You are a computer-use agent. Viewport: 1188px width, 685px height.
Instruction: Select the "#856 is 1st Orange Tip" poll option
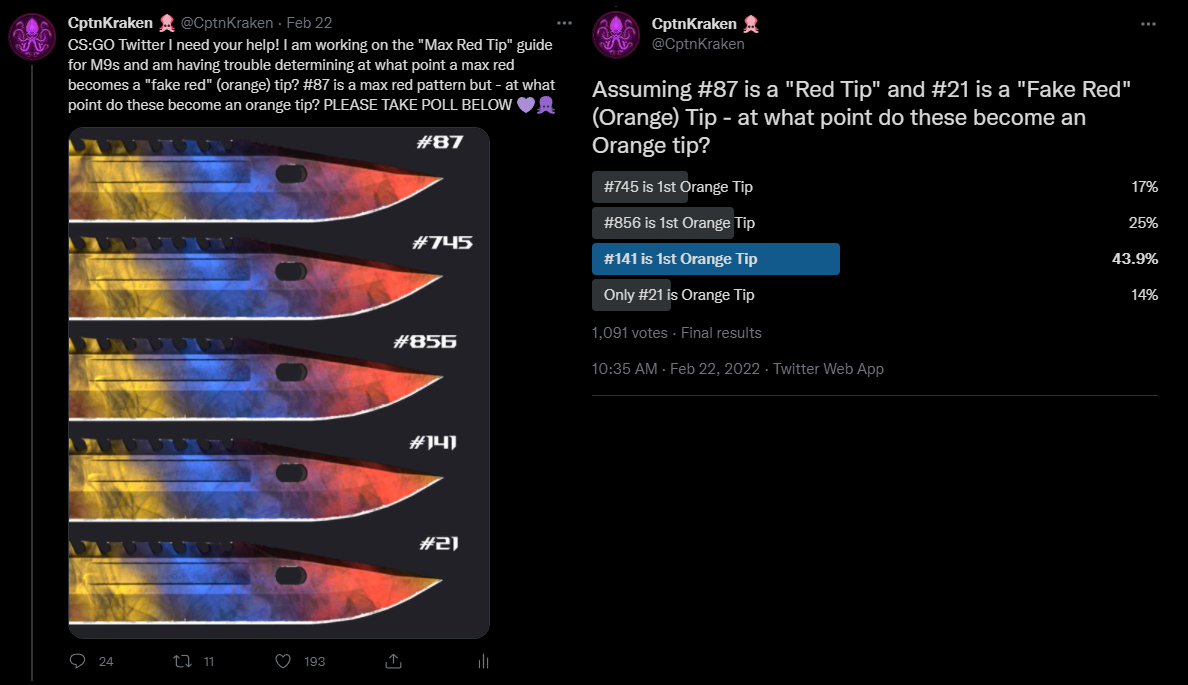678,223
